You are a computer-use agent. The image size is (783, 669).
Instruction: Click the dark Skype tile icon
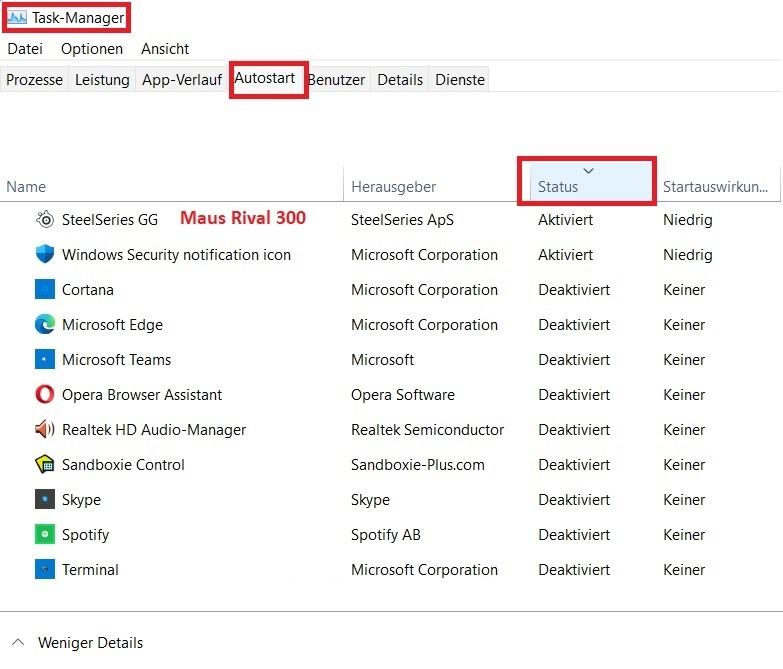tap(45, 499)
